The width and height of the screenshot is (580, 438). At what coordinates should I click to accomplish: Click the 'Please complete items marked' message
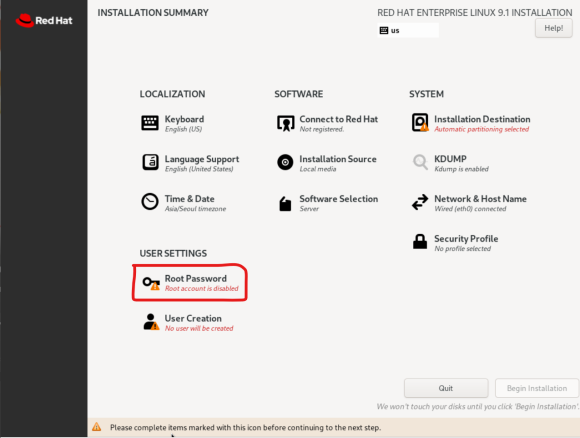[245, 427]
